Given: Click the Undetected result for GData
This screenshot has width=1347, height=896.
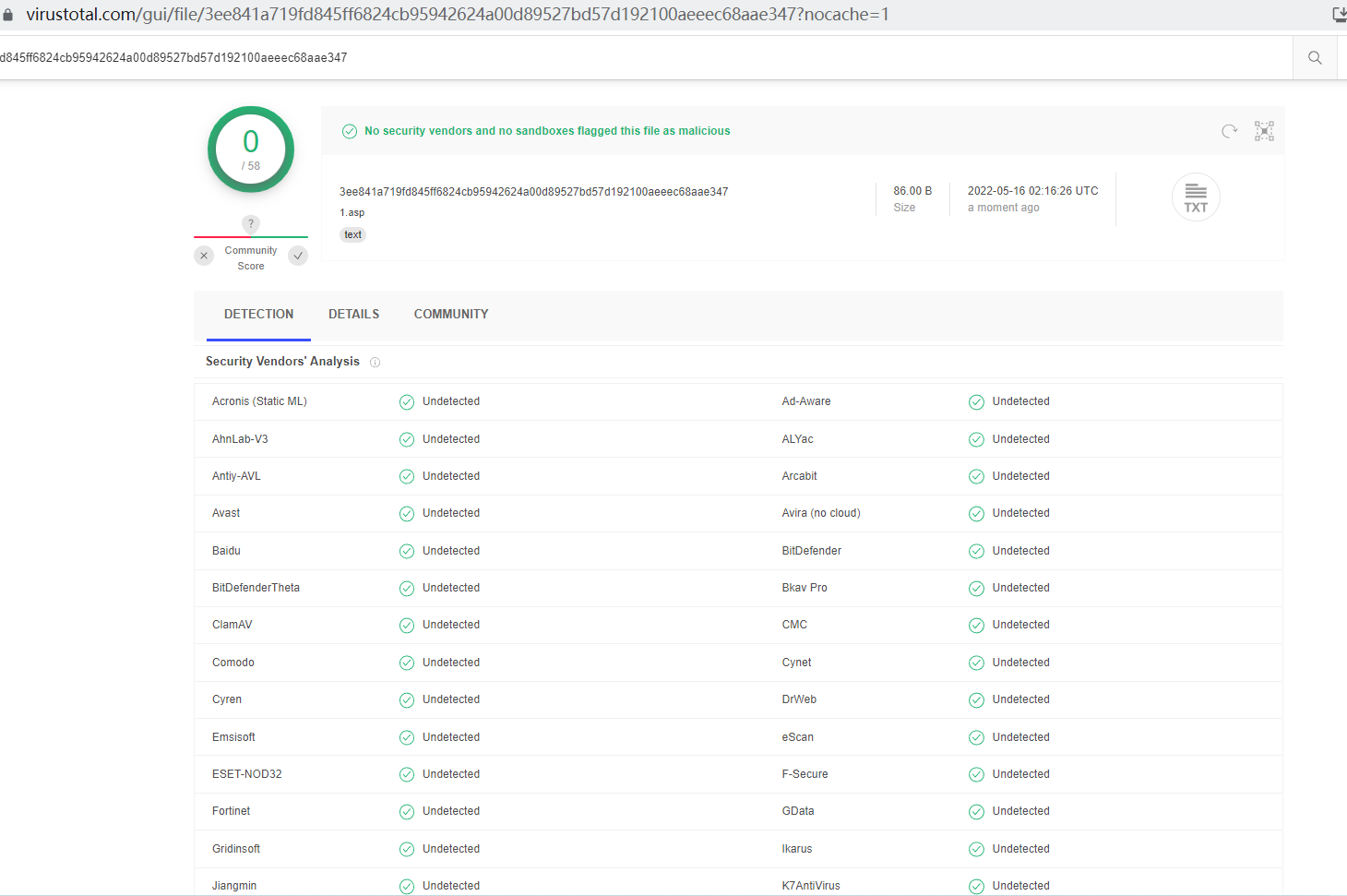Looking at the screenshot, I should tap(1020, 811).
